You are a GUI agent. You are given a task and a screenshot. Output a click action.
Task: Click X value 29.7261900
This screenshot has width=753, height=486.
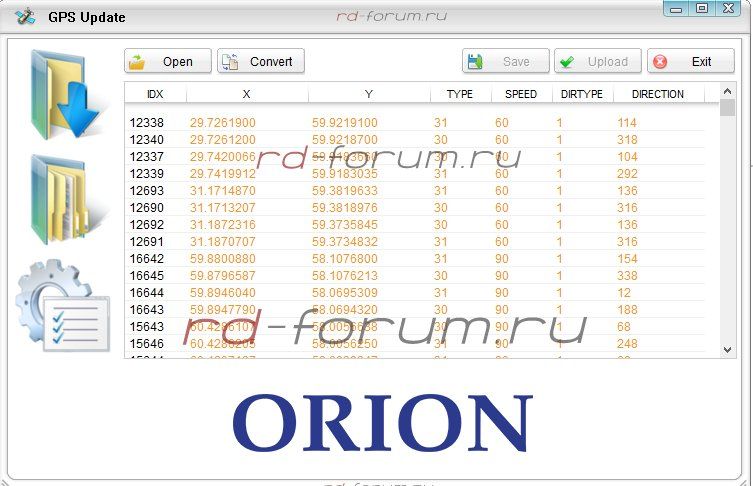click(222, 122)
